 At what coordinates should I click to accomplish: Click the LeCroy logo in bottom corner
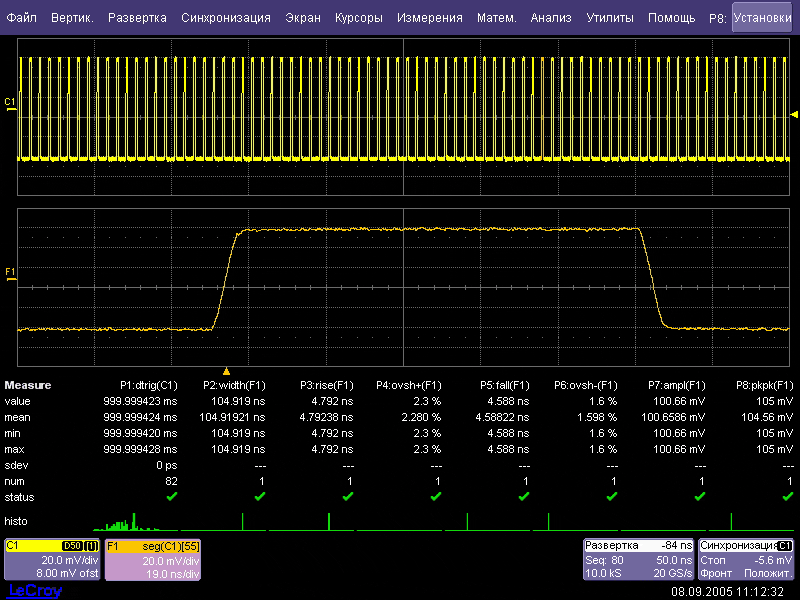point(33,591)
